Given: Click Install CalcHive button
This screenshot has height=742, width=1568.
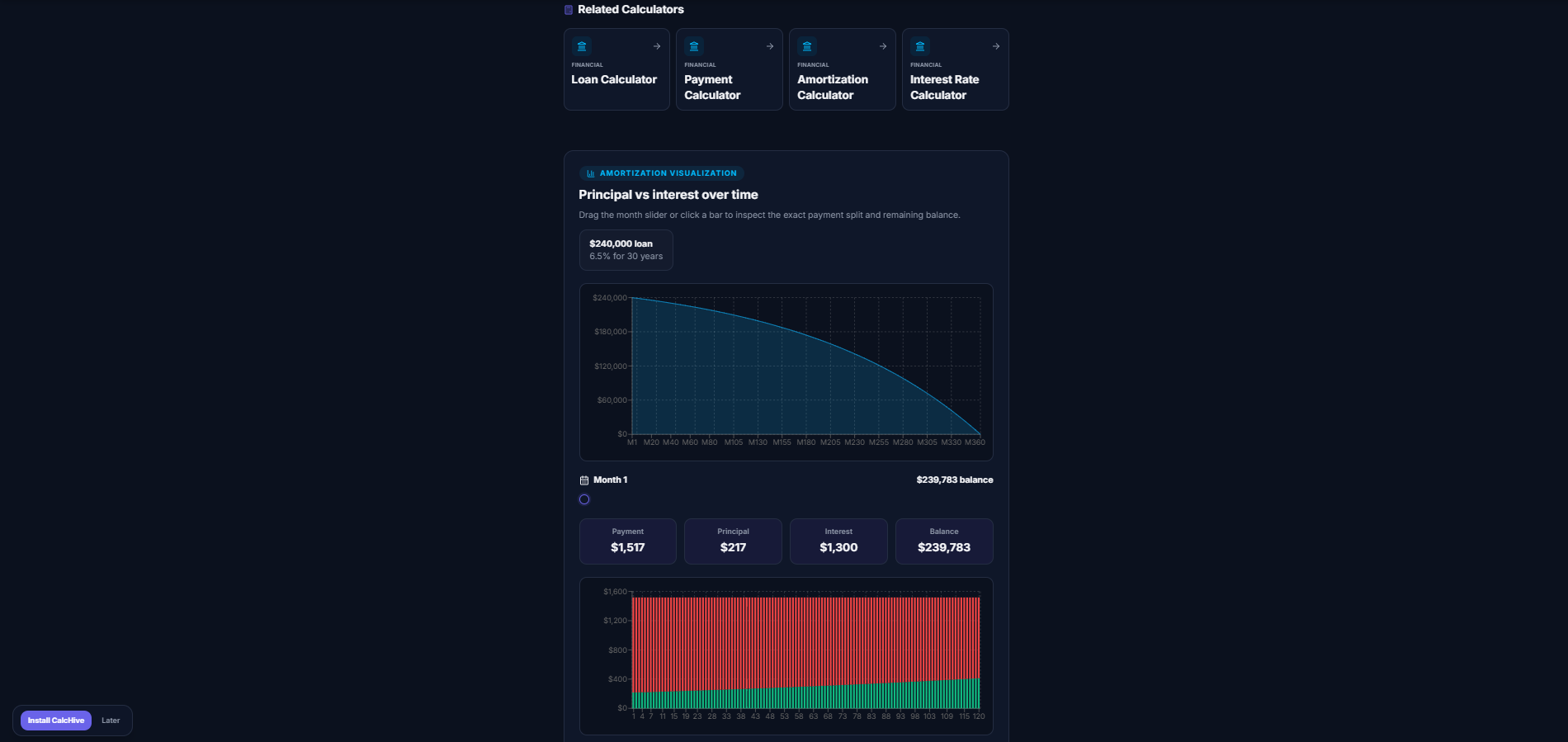Looking at the screenshot, I should (x=56, y=721).
